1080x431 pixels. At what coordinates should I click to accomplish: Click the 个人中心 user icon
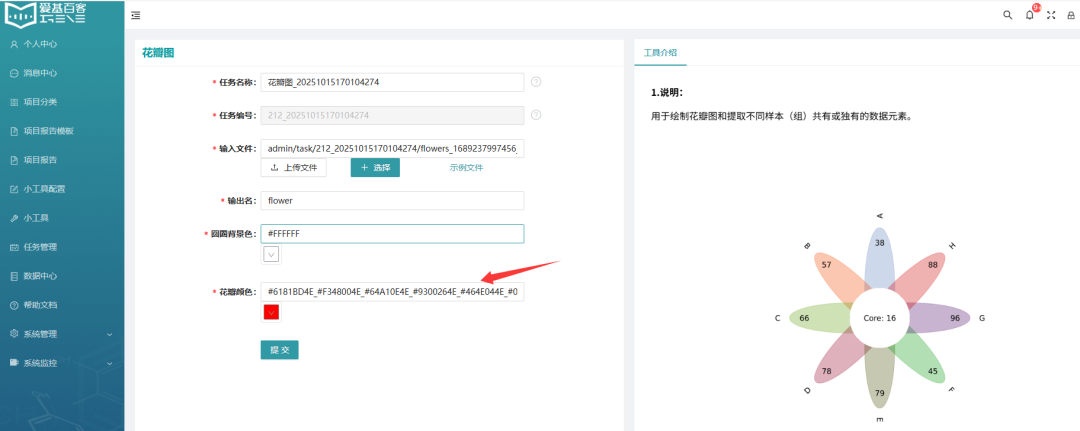tap(14, 44)
